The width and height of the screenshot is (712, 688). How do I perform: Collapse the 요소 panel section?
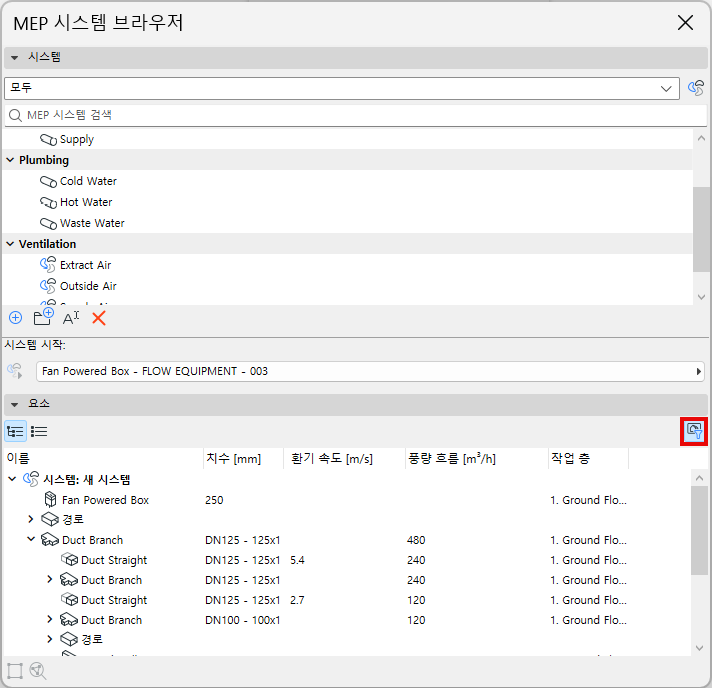point(15,404)
